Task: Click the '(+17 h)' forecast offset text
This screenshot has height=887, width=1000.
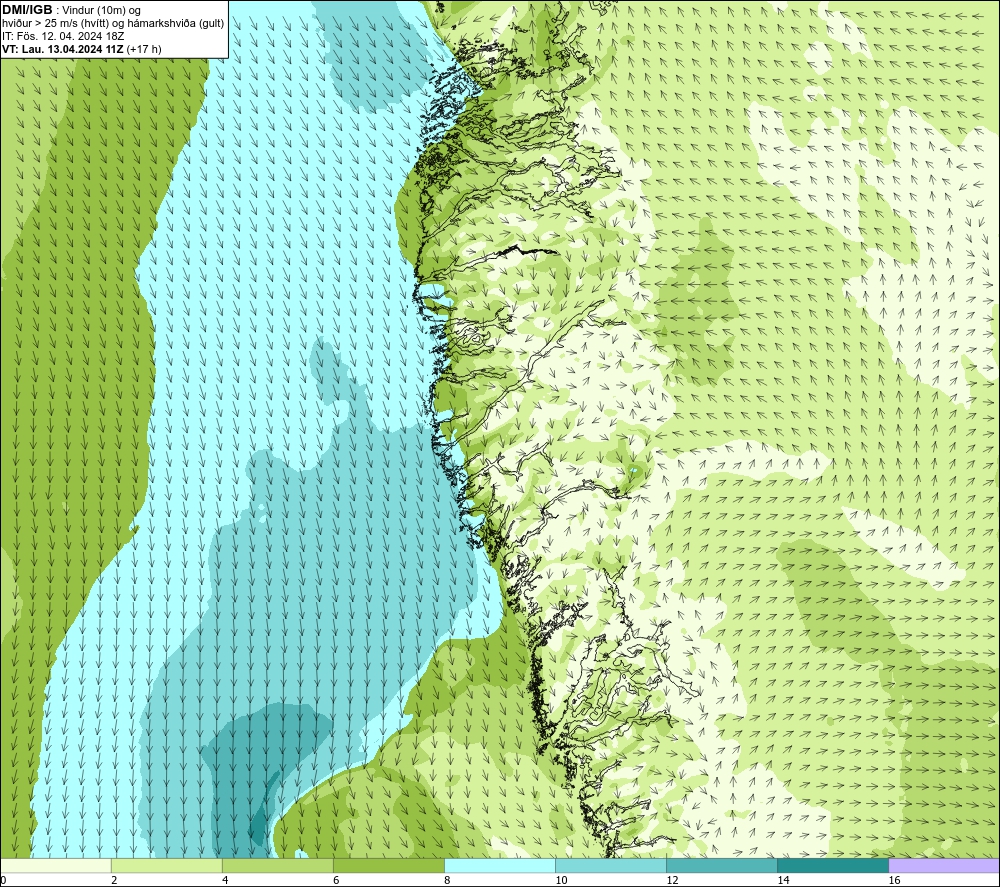Action: point(144,49)
